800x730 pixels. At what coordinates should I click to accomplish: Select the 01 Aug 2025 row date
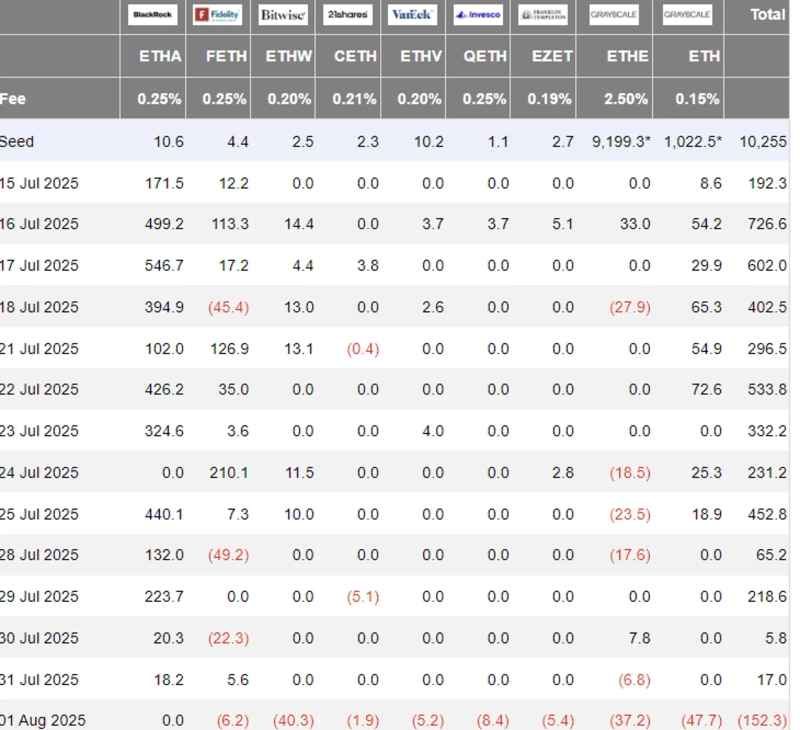pyautogui.click(x=43, y=720)
